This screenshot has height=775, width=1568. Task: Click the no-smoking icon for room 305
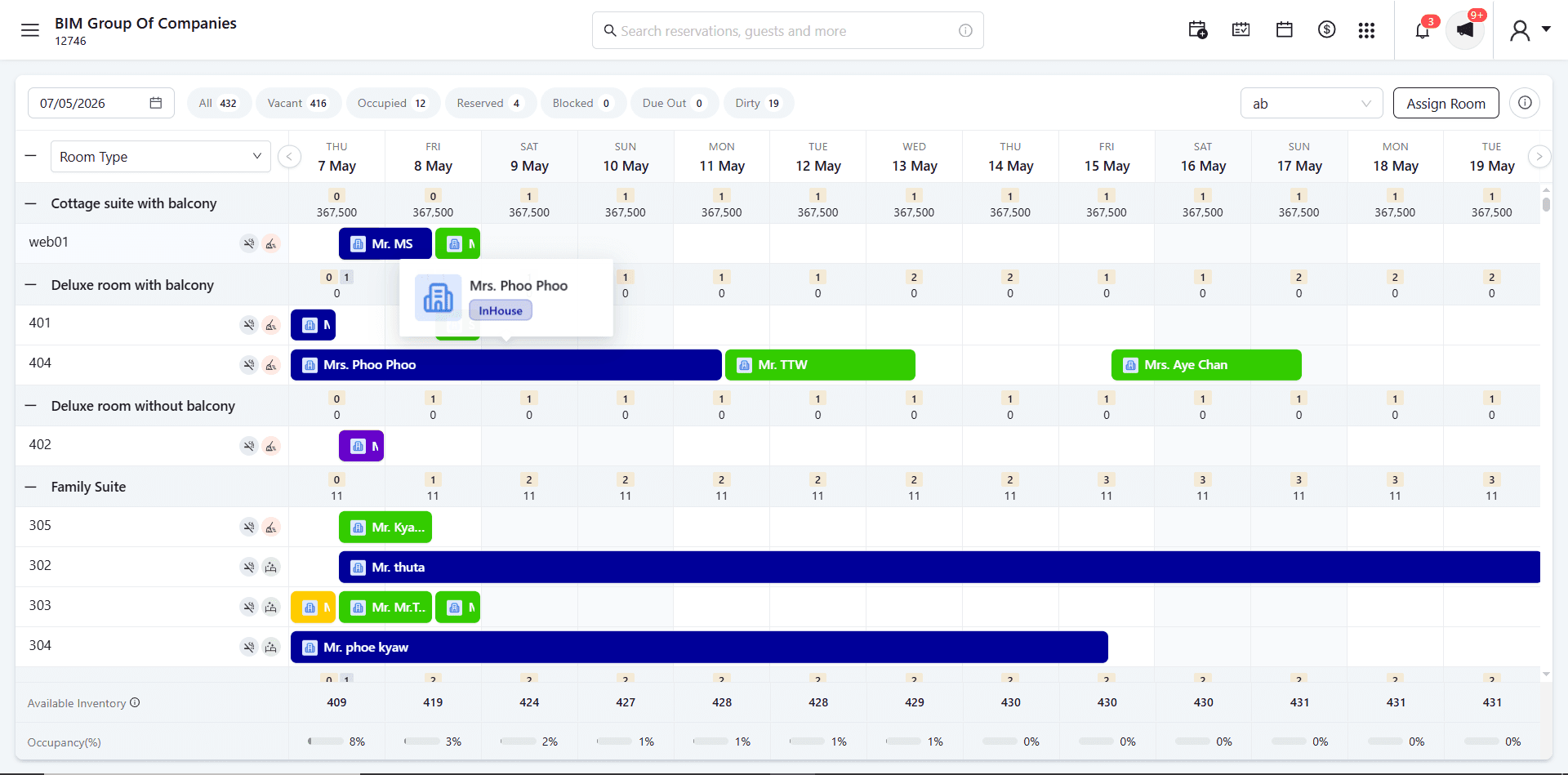249,527
